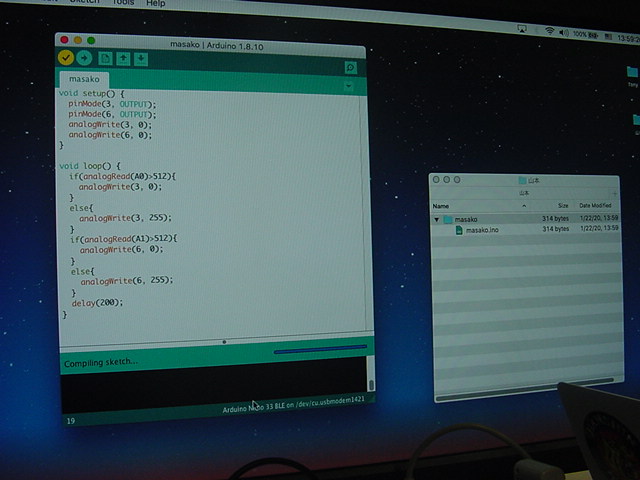The width and height of the screenshot is (640, 480).
Task: Select the masako.ino file in Finder
Action: (x=526, y=229)
